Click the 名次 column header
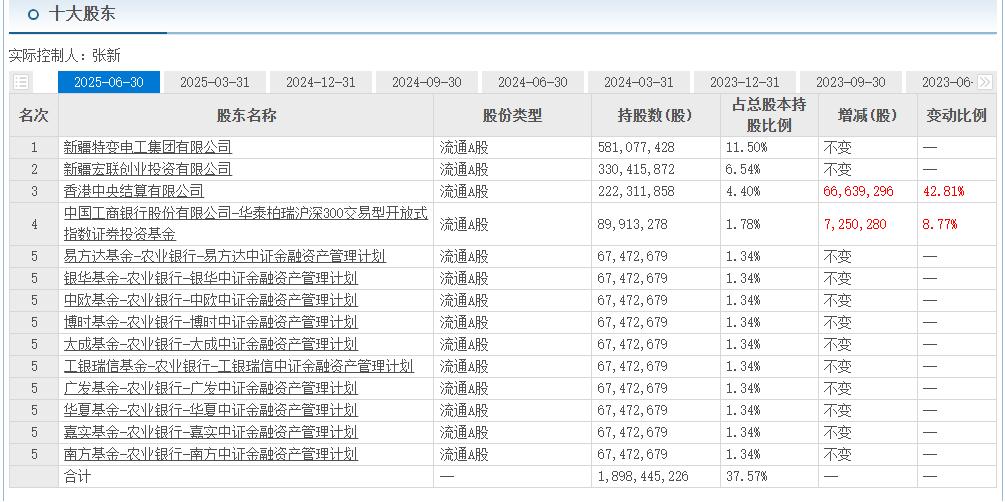Screen dimensions: 1005x502 [x=33, y=115]
